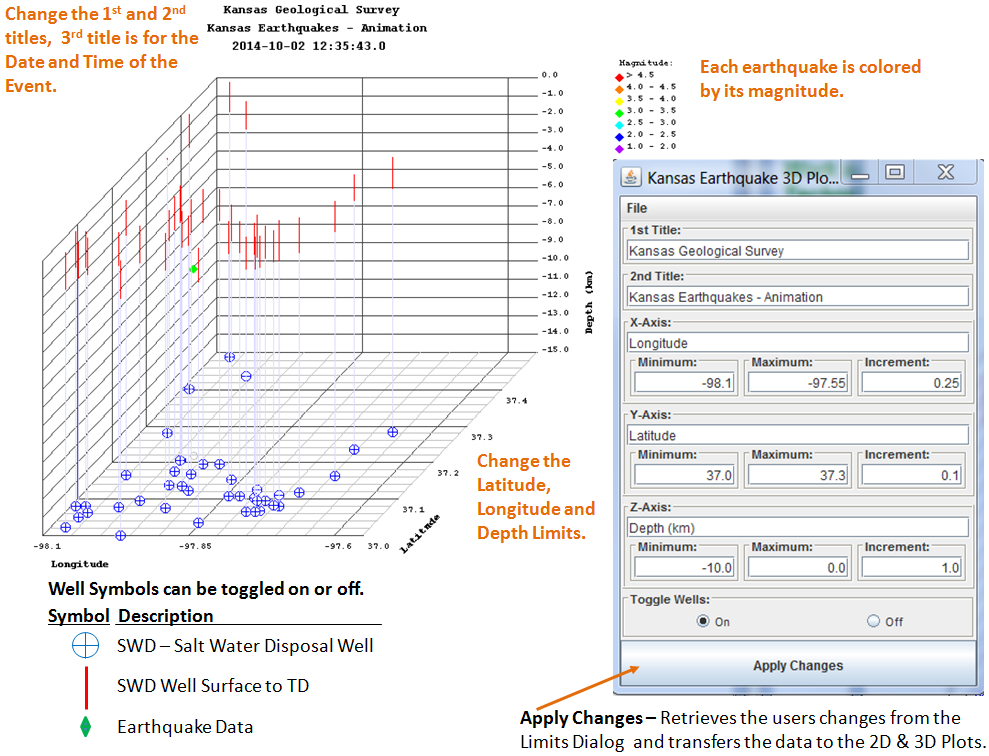Click the purple 1.0 - 2.0 legend diamond
This screenshot has width=989, height=756.
(x=619, y=149)
